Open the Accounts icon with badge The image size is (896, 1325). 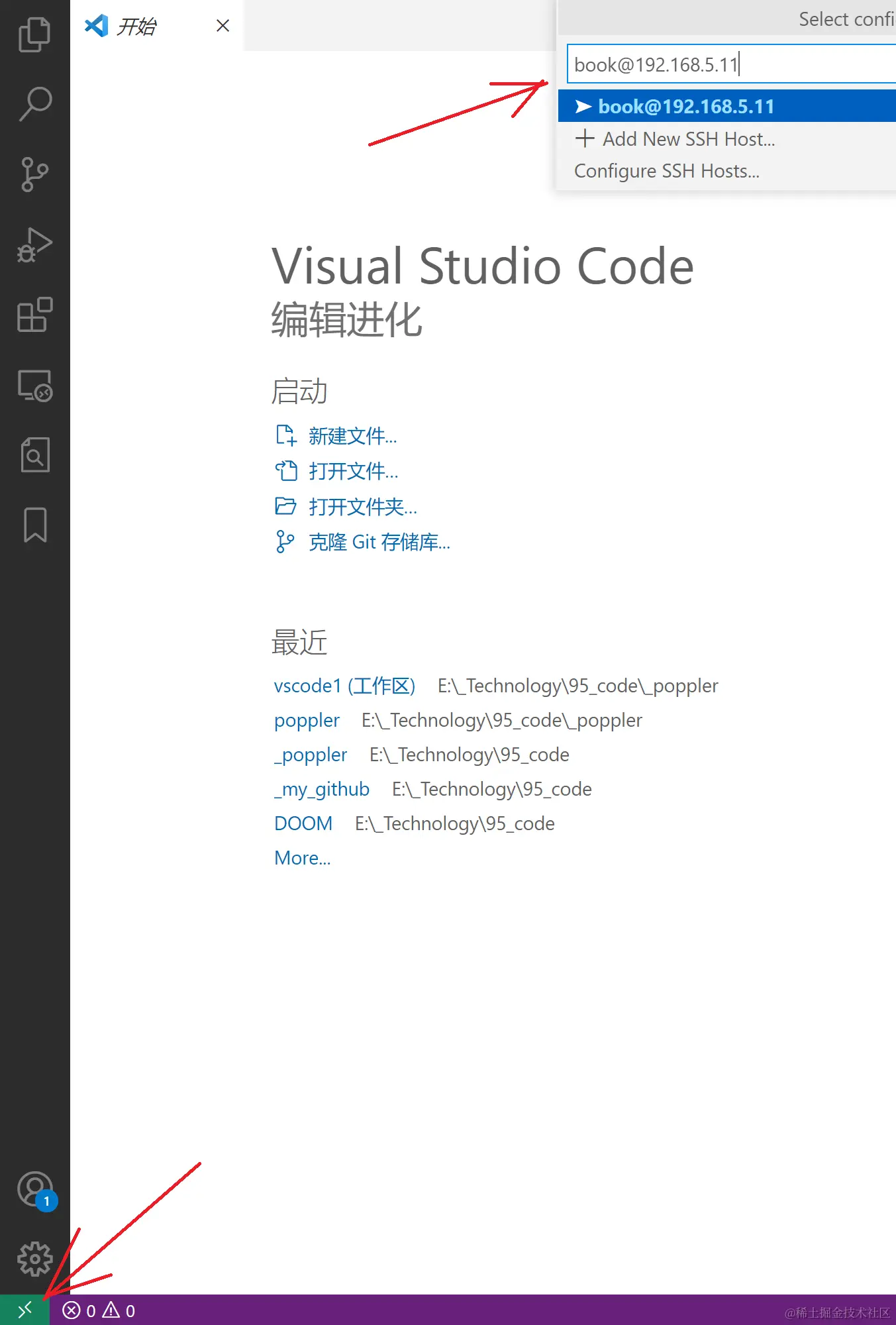tap(36, 1191)
